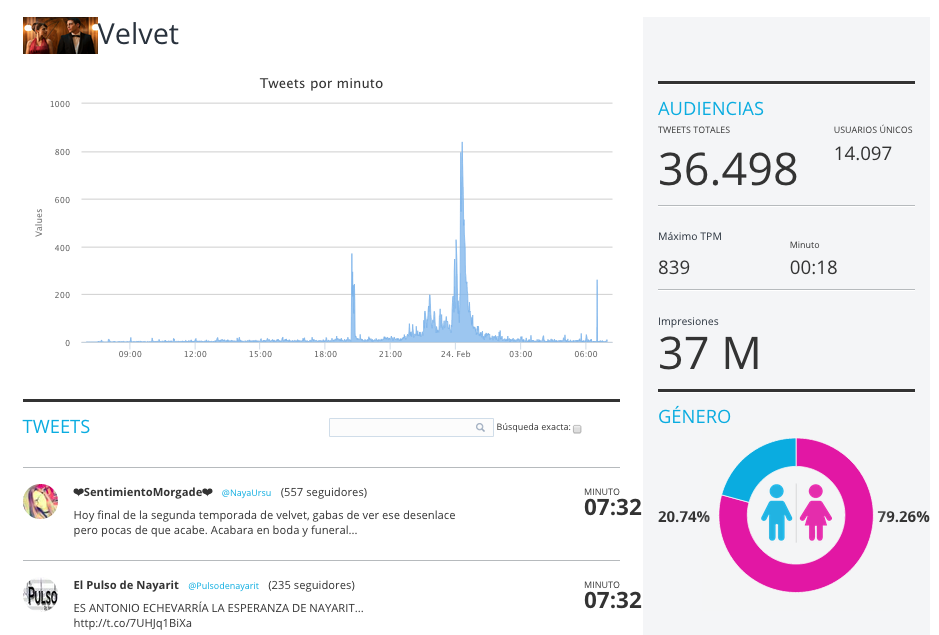Click the ❤SentimientoMorgade❤ username
Screen dimensions: 939x635
pyautogui.click(x=143, y=492)
